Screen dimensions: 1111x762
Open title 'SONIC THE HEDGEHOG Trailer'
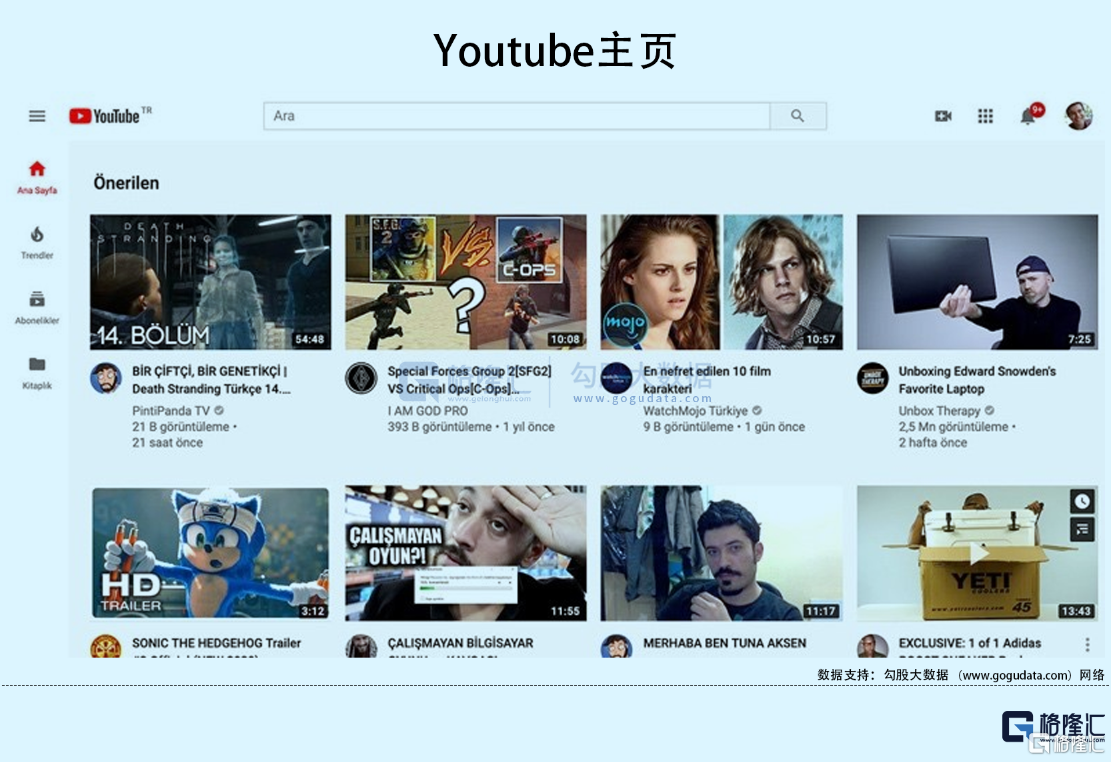[216, 643]
